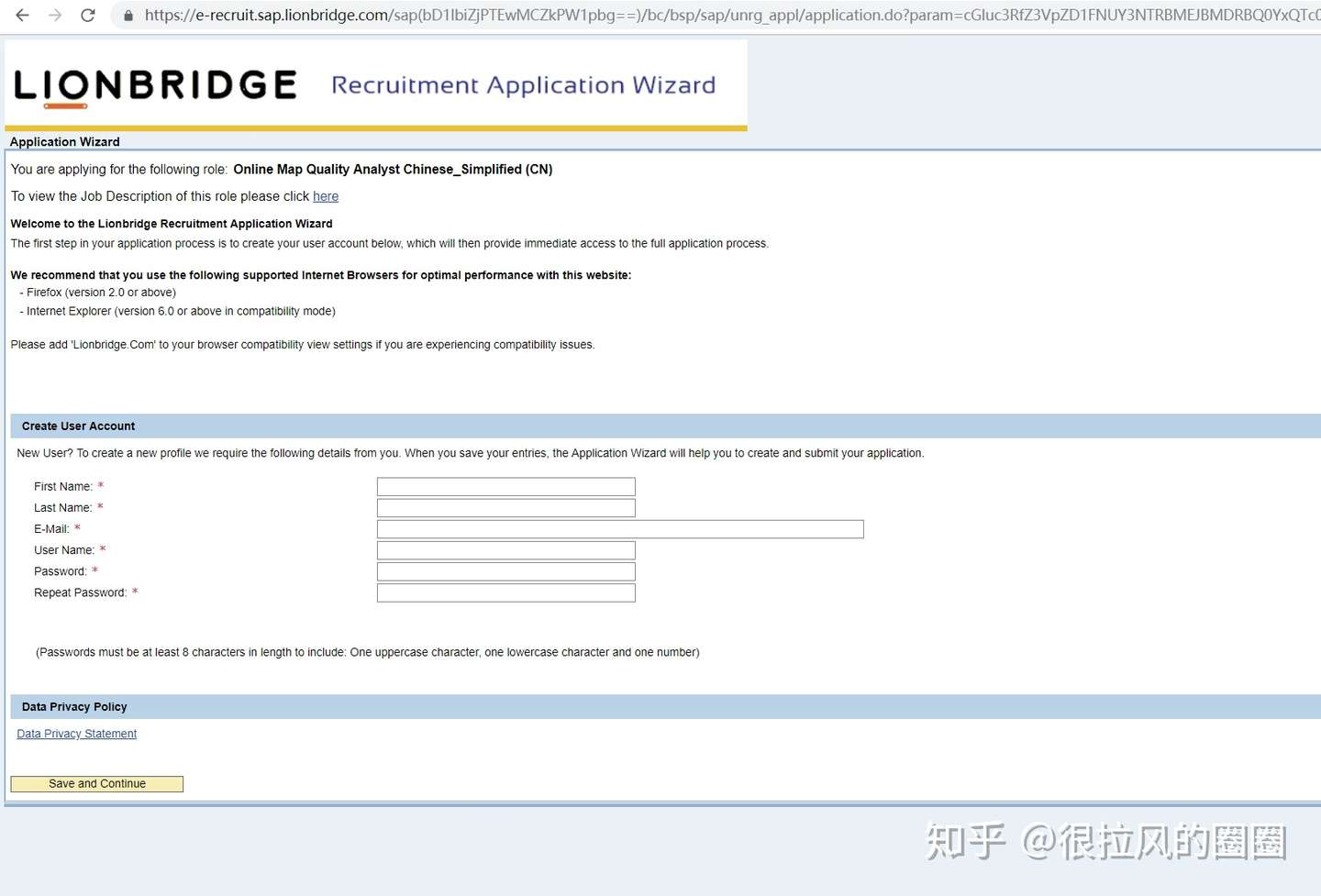Click the 'Recruitment Application Wizard' banner title
This screenshot has width=1321, height=896.
click(523, 85)
